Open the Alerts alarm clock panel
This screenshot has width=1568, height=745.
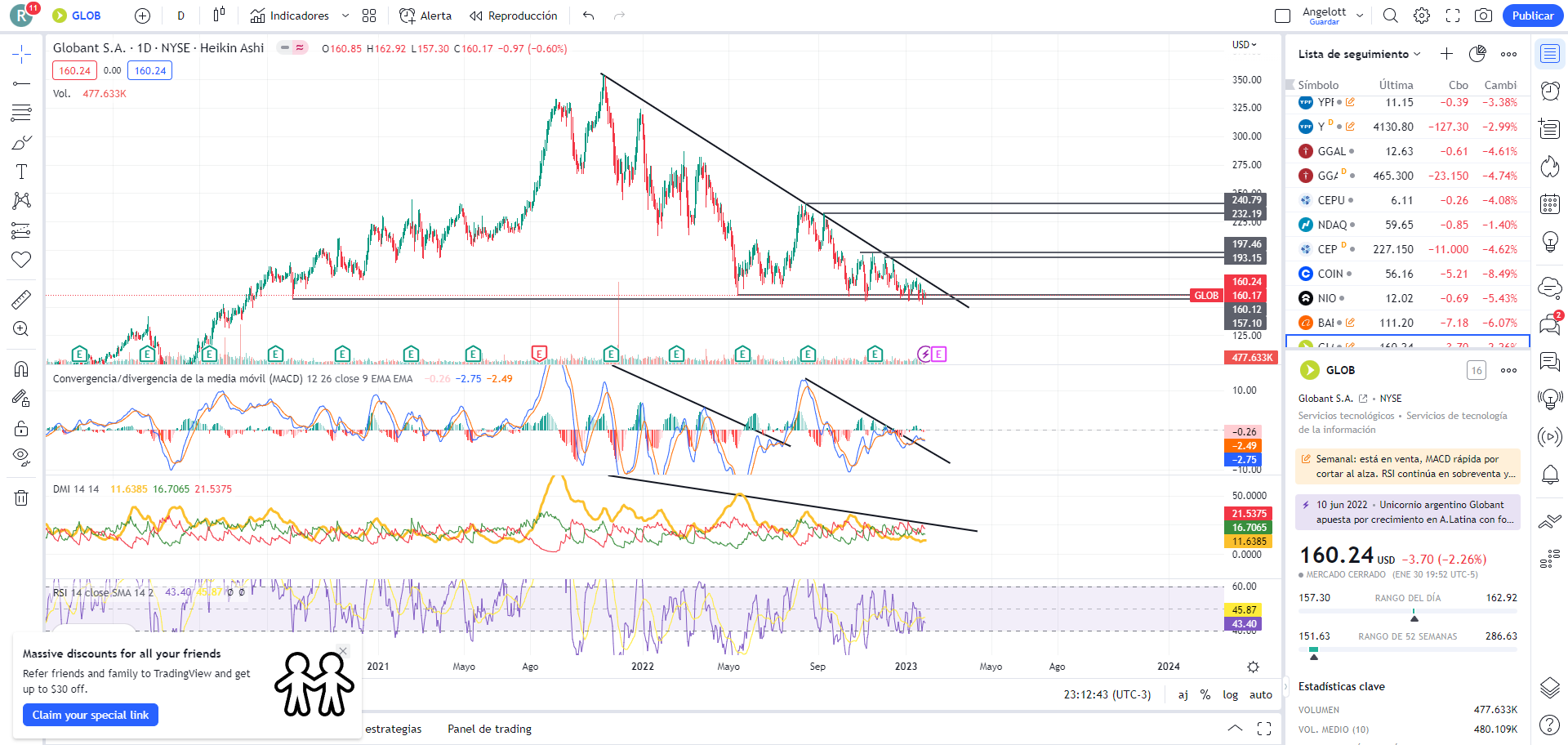click(x=1549, y=91)
